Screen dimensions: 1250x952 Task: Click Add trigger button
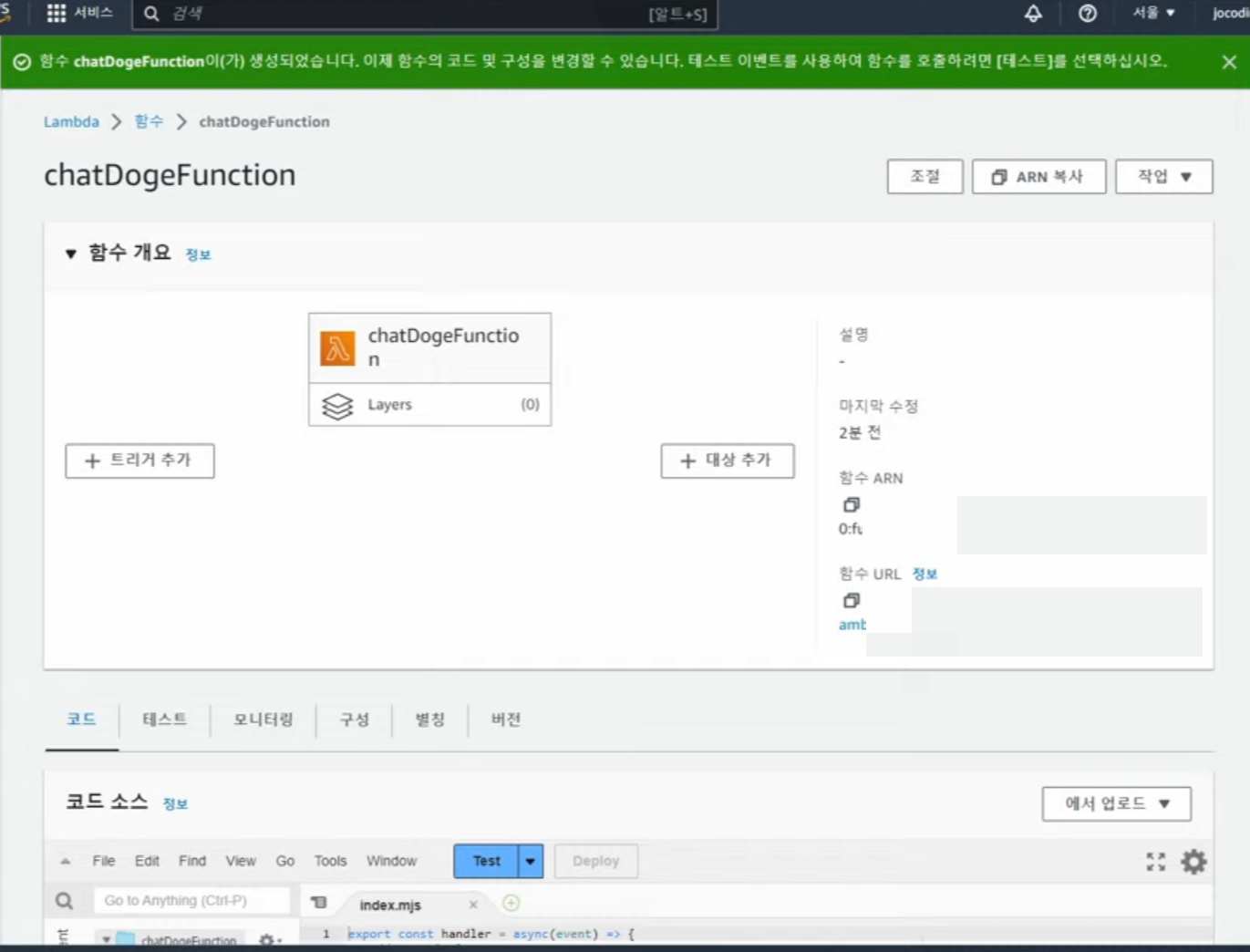click(x=139, y=460)
